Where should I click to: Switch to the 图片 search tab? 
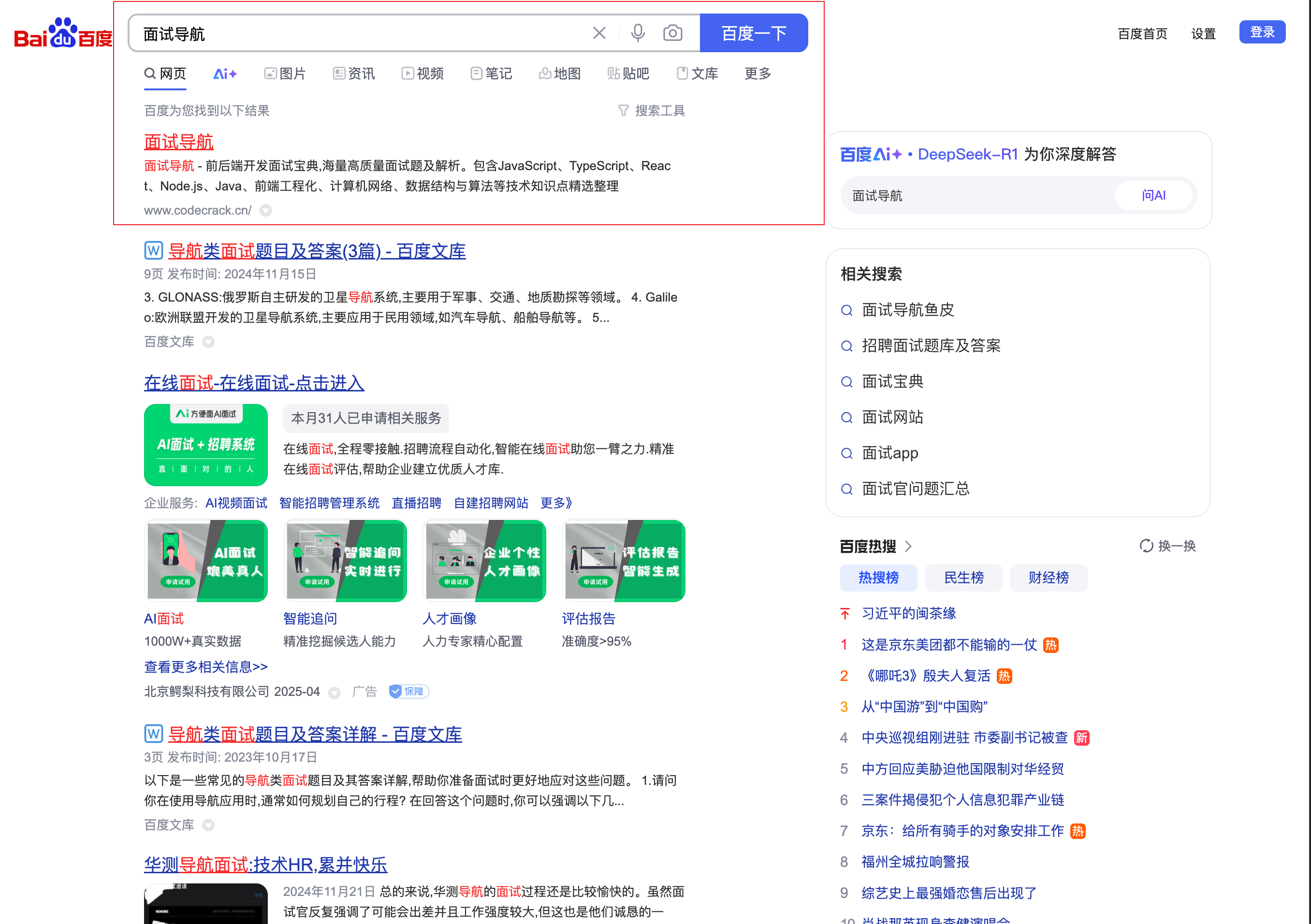click(x=286, y=73)
